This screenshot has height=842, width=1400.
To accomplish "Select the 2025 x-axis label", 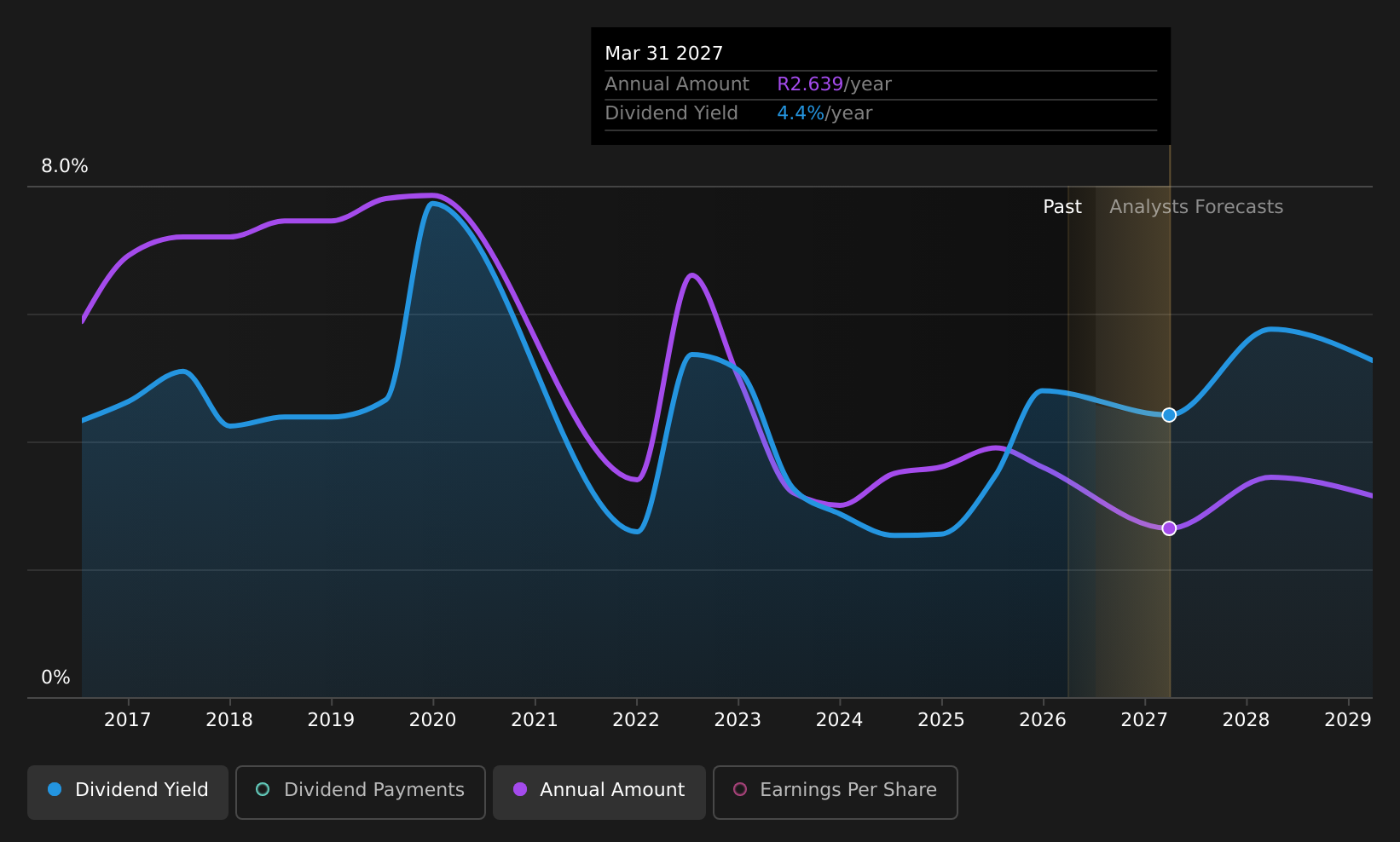I will pyautogui.click(x=941, y=720).
